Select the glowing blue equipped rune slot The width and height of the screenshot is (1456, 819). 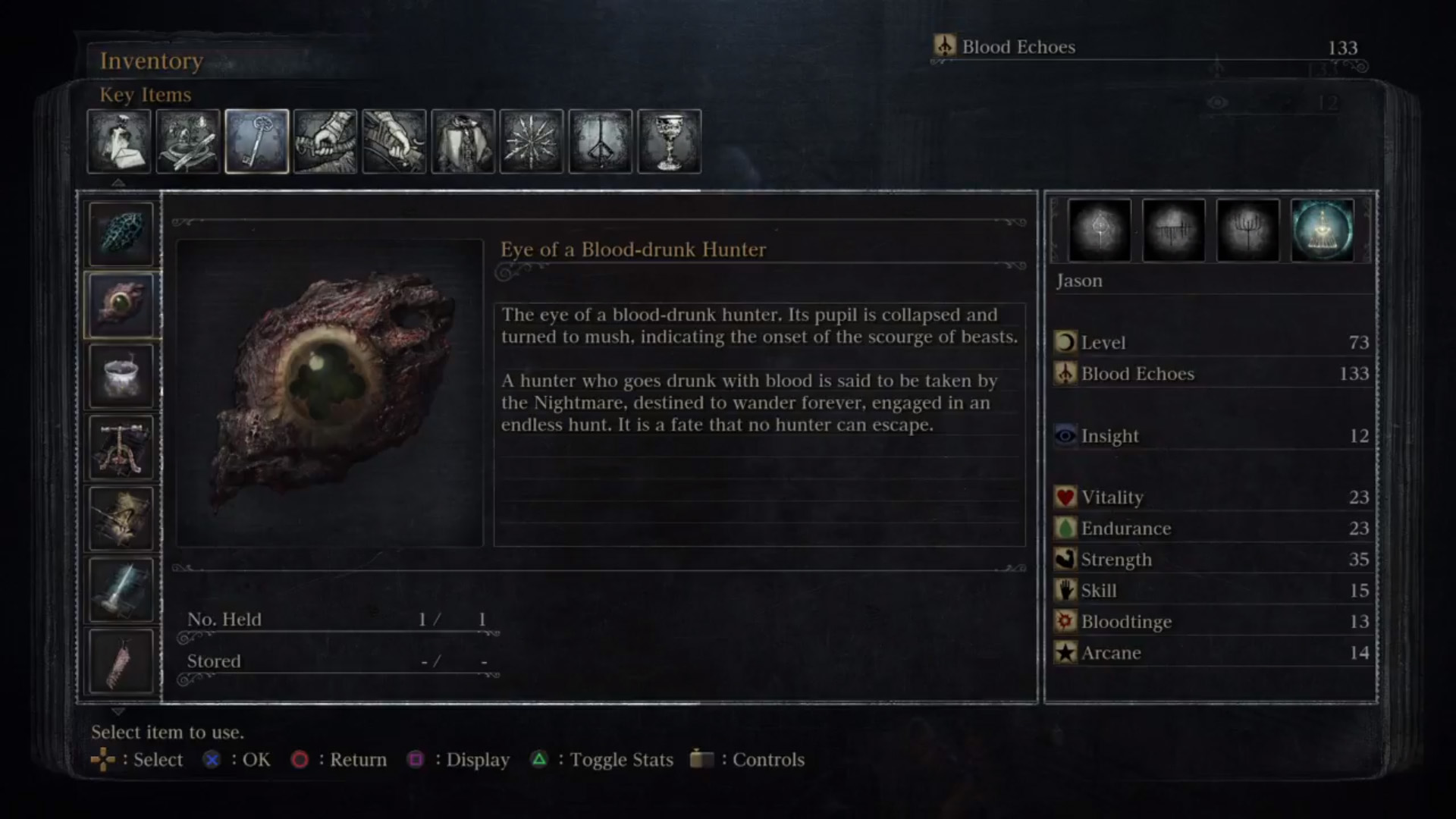pos(1322,230)
